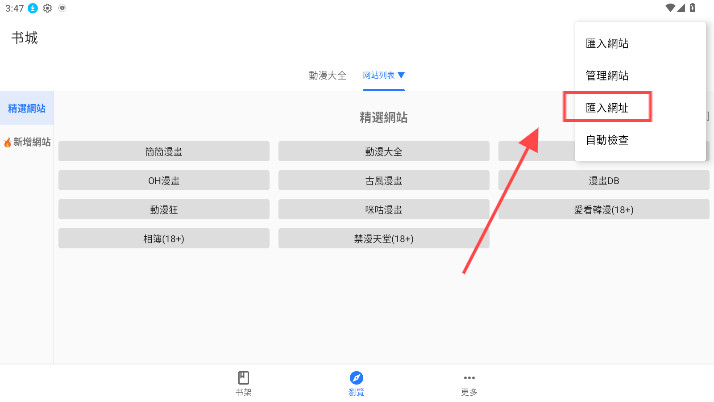Open the 漫畫DB site button

coord(604,180)
